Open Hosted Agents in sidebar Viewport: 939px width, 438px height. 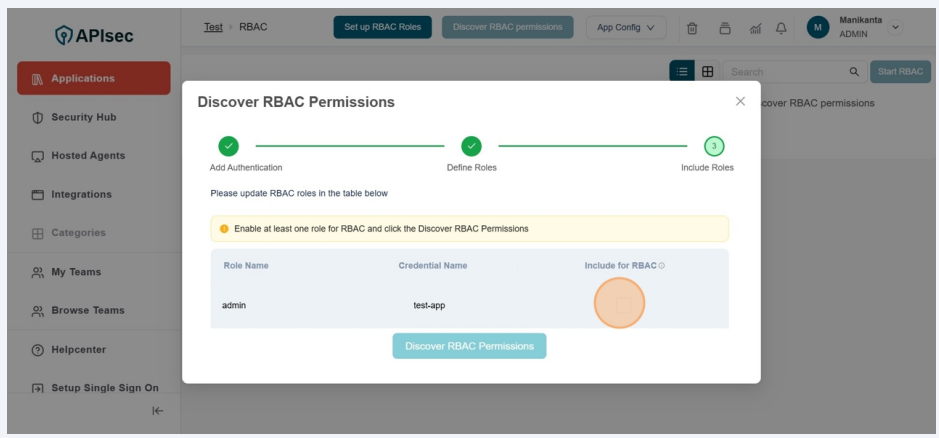(88, 156)
